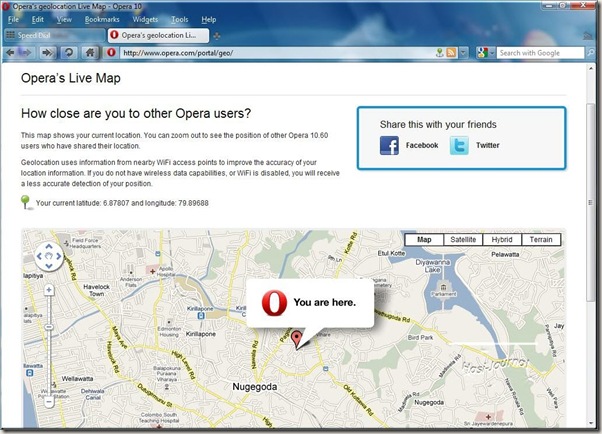This screenshot has height=434, width=602.
Task: Switch map view to Satellite
Action: tap(463, 240)
